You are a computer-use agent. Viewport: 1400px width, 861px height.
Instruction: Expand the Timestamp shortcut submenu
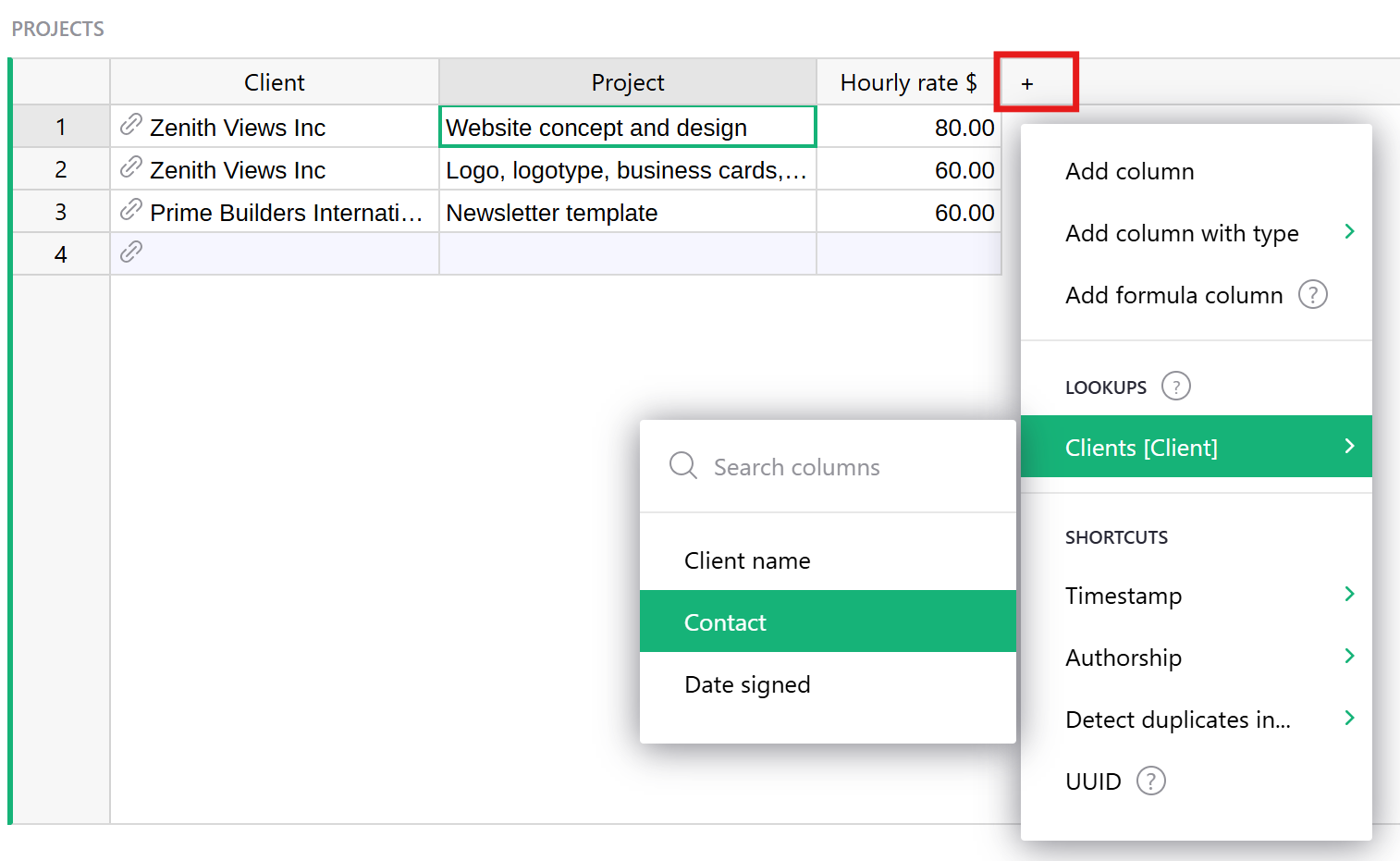(x=1349, y=595)
